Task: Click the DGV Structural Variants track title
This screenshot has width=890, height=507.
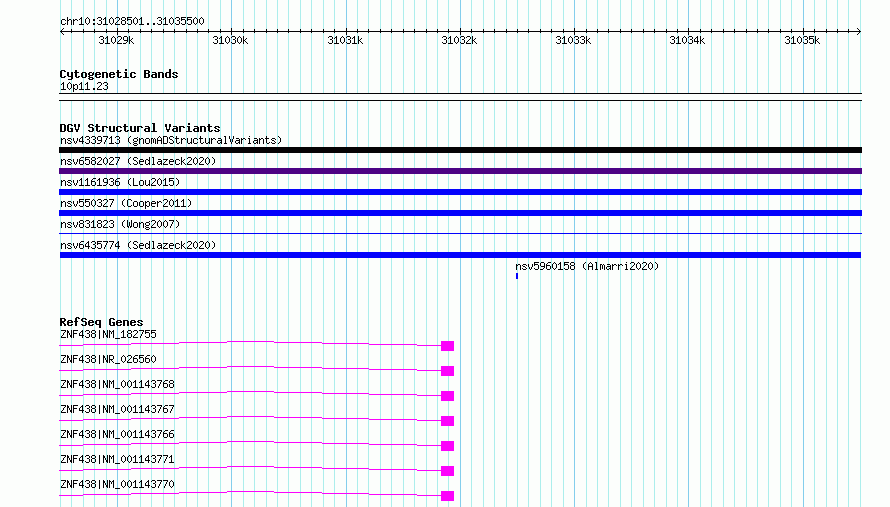Action: pos(140,128)
